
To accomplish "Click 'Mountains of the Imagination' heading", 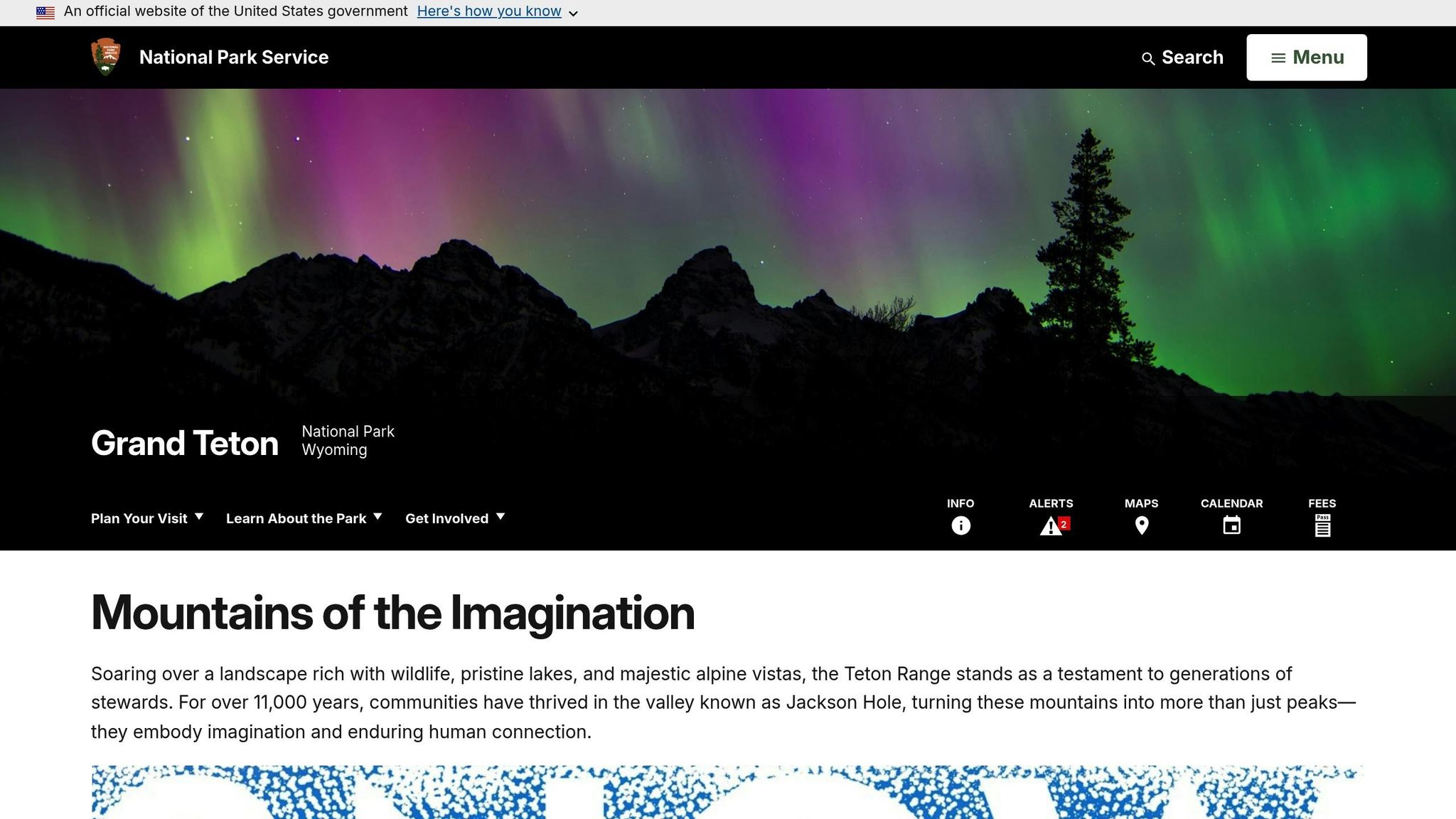I will [x=393, y=612].
